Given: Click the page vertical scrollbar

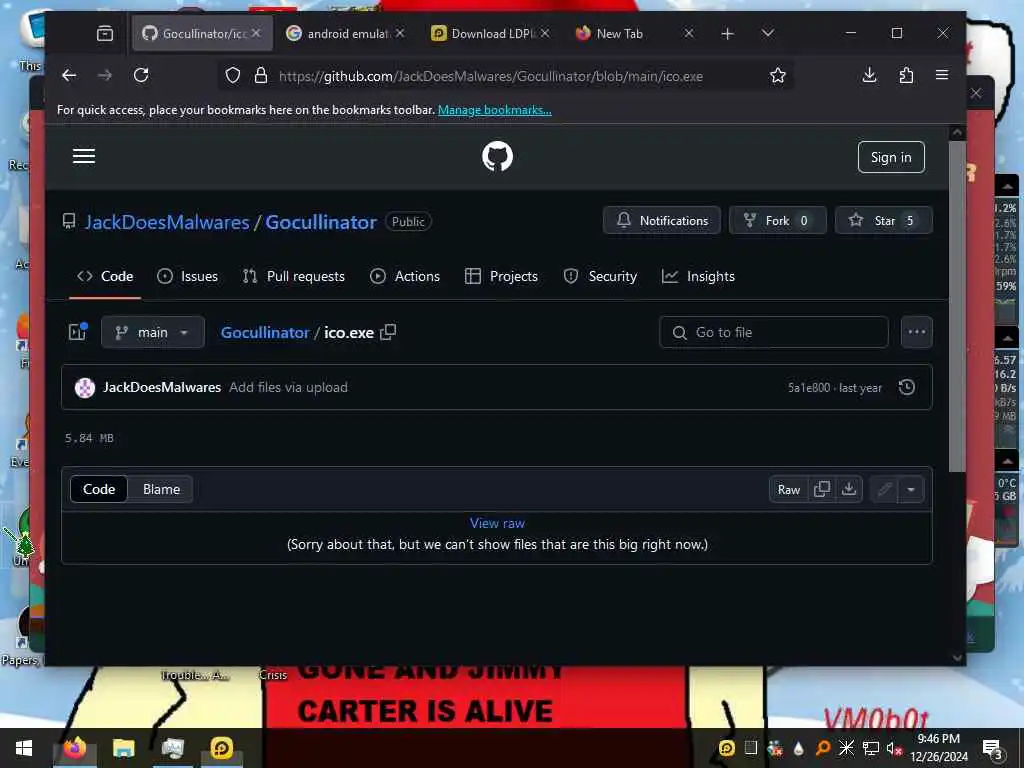Looking at the screenshot, I should (957, 306).
